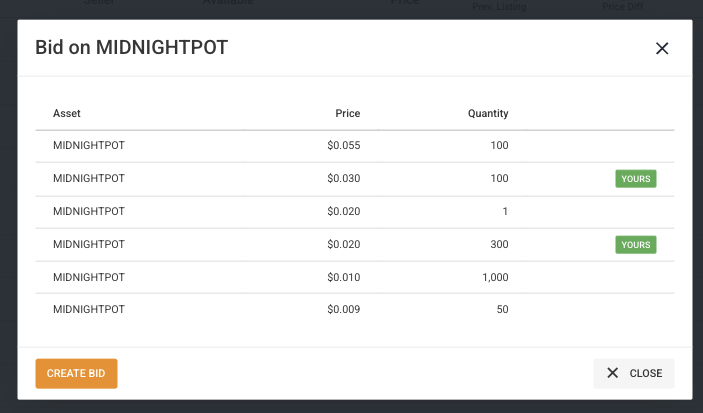The image size is (703, 413).
Task: Select the YOURS badge on the $0.030 bid
Action: 636,178
